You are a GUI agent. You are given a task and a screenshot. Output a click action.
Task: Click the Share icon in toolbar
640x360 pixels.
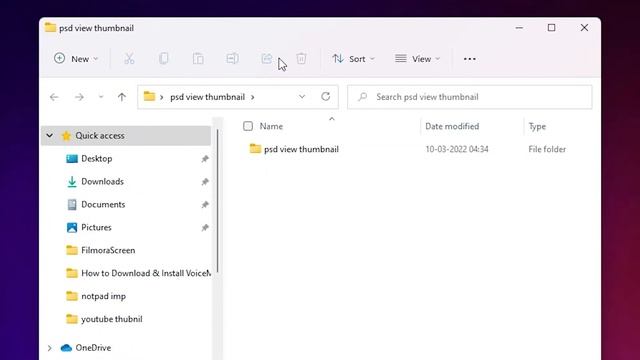click(267, 59)
